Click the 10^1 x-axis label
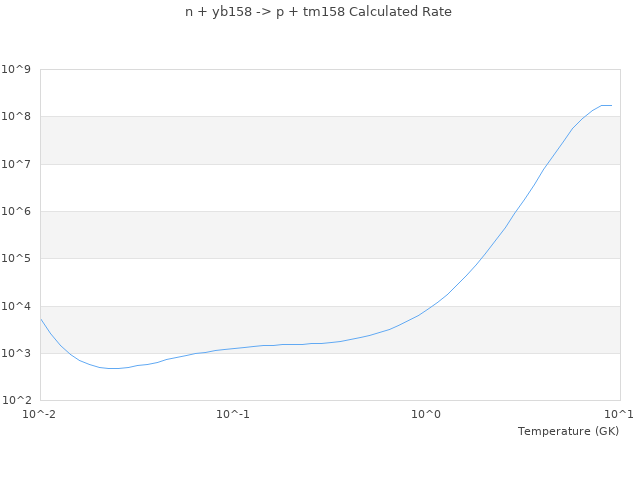 pyautogui.click(x=619, y=415)
